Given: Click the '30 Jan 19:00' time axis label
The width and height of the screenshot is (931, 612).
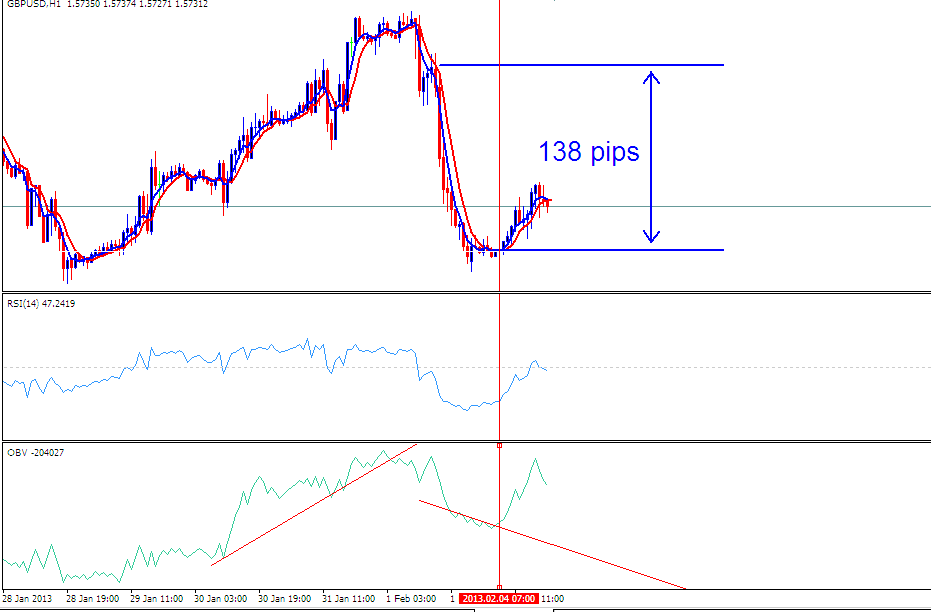Looking at the screenshot, I should pyautogui.click(x=284, y=598).
